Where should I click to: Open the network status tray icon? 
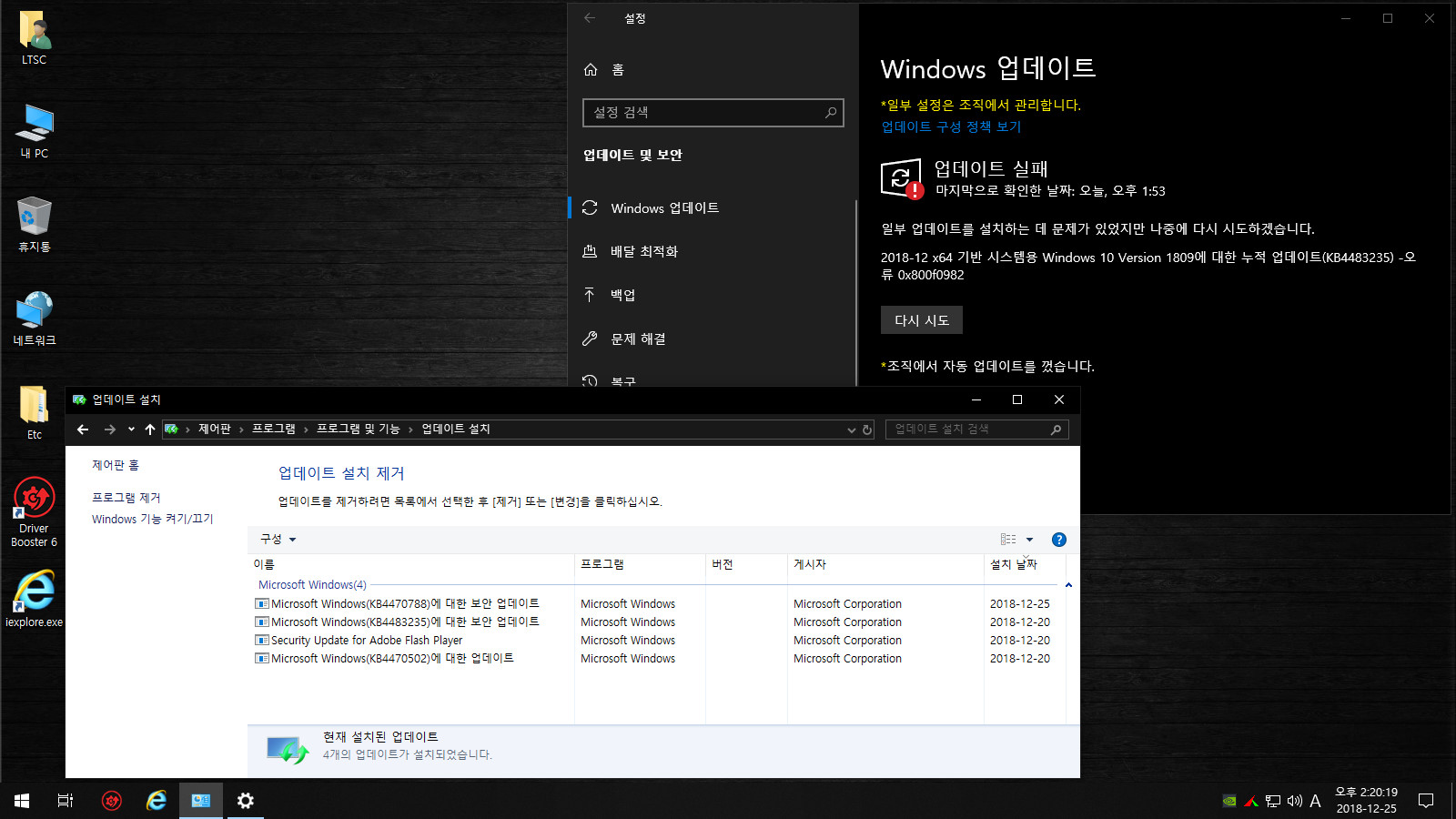1273,802
